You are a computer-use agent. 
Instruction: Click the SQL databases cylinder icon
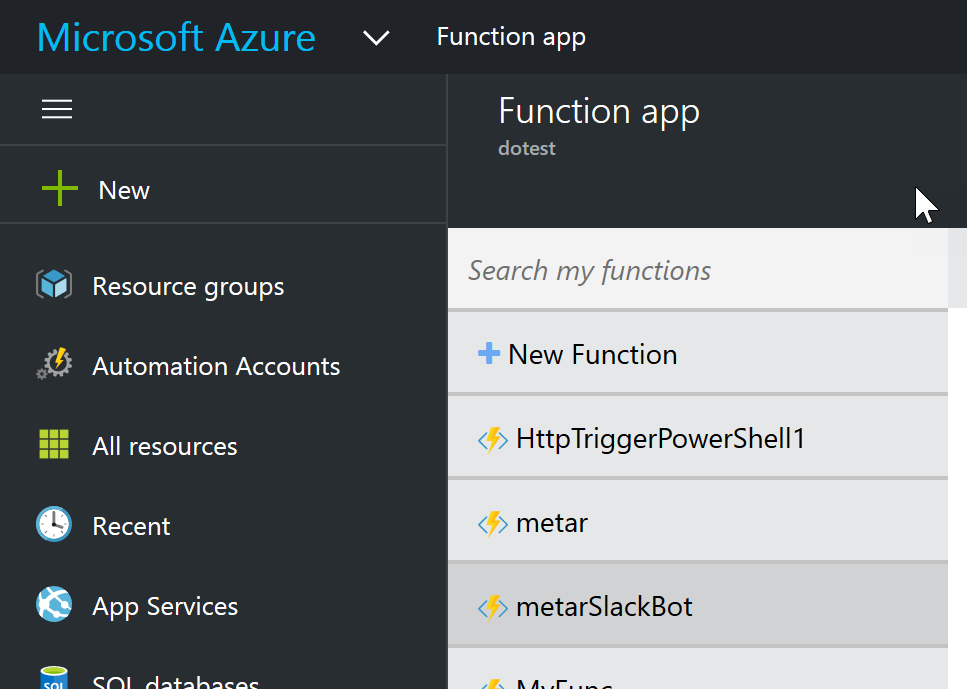click(x=54, y=677)
